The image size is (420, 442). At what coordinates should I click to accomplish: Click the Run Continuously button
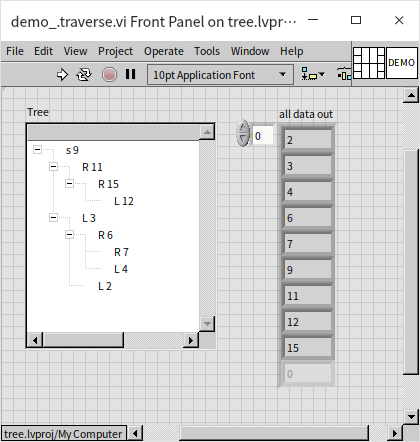(84, 75)
